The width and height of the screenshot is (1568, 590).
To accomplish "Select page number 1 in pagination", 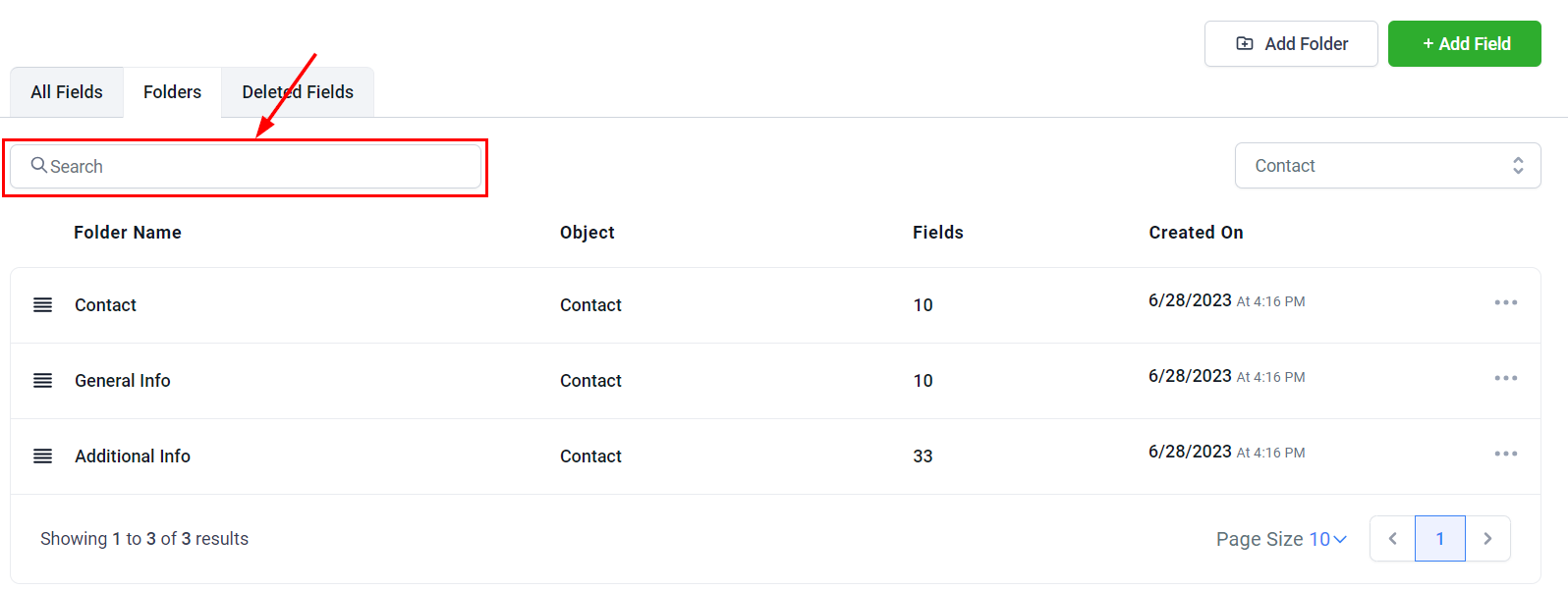I will pos(1439,539).
